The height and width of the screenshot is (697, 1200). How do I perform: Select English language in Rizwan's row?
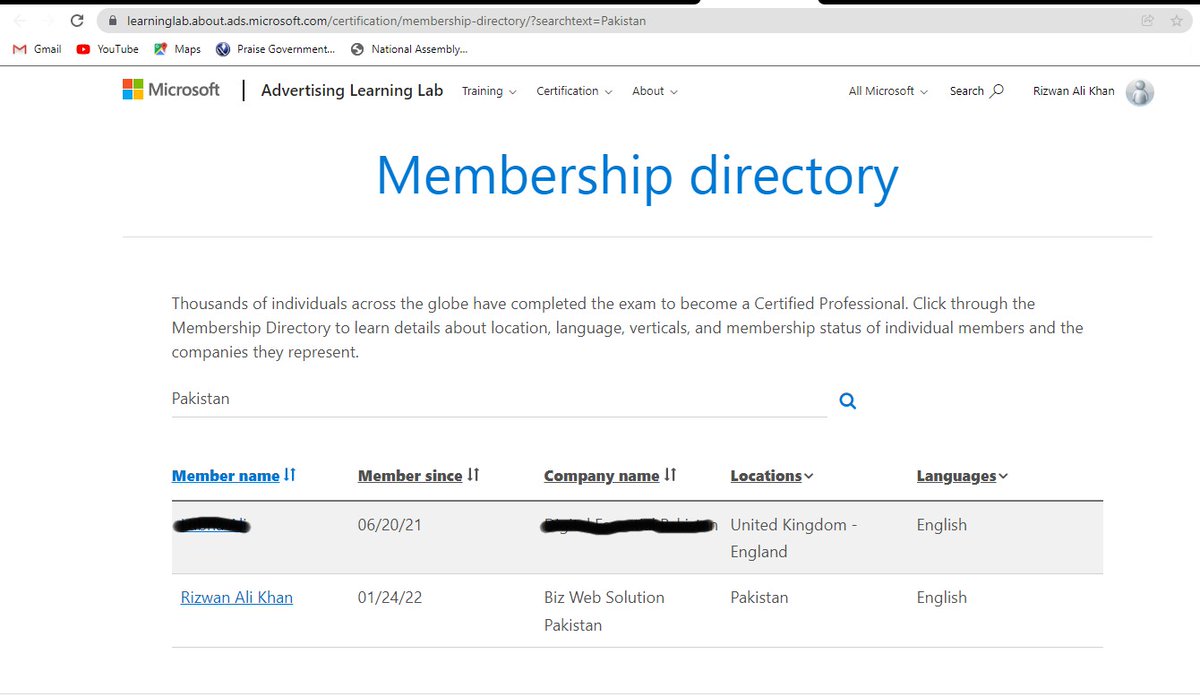tap(942, 597)
